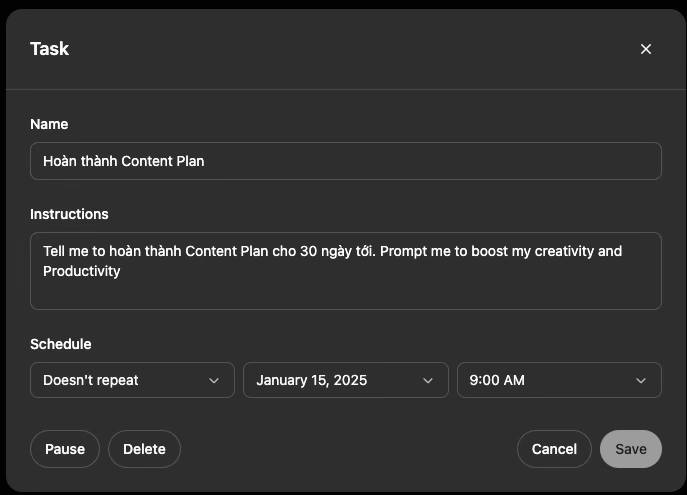Close the Task dialog with the X icon

pos(646,49)
